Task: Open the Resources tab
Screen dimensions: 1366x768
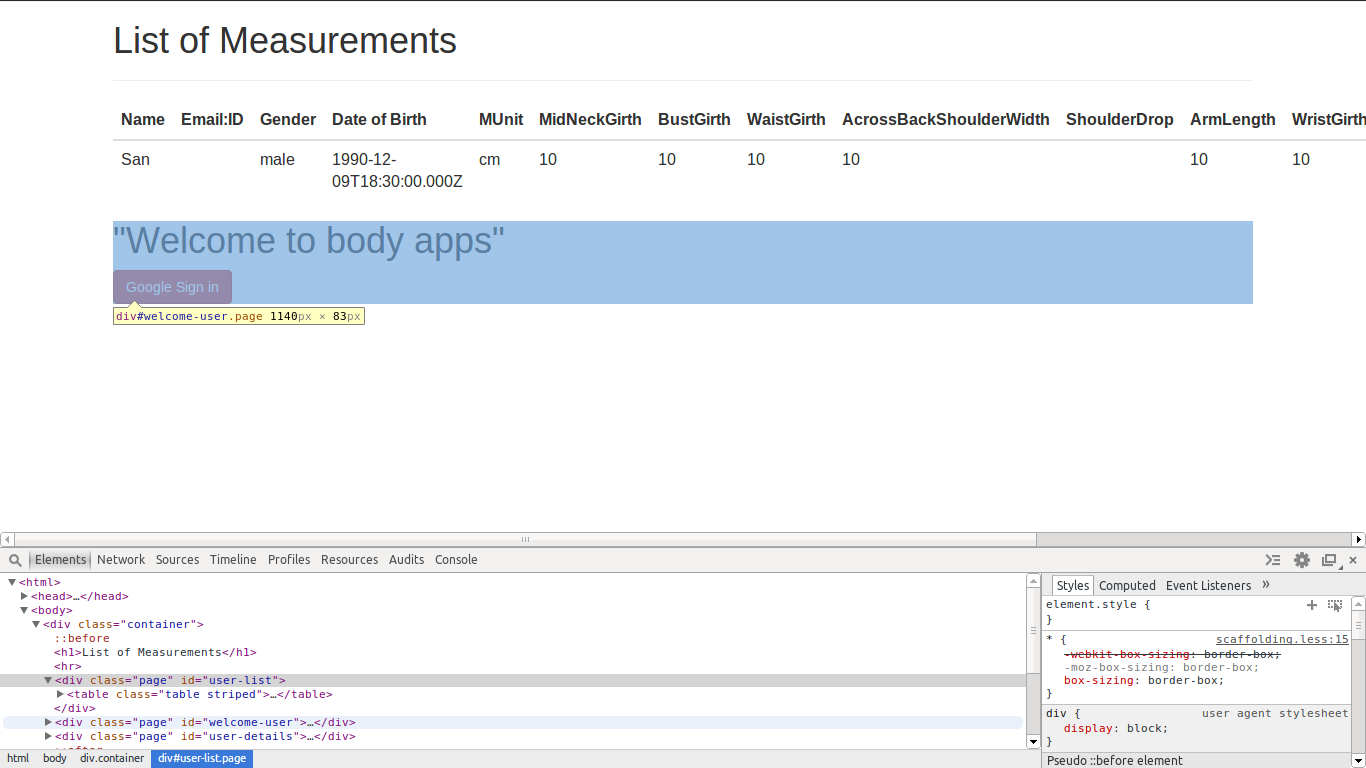Action: click(349, 560)
